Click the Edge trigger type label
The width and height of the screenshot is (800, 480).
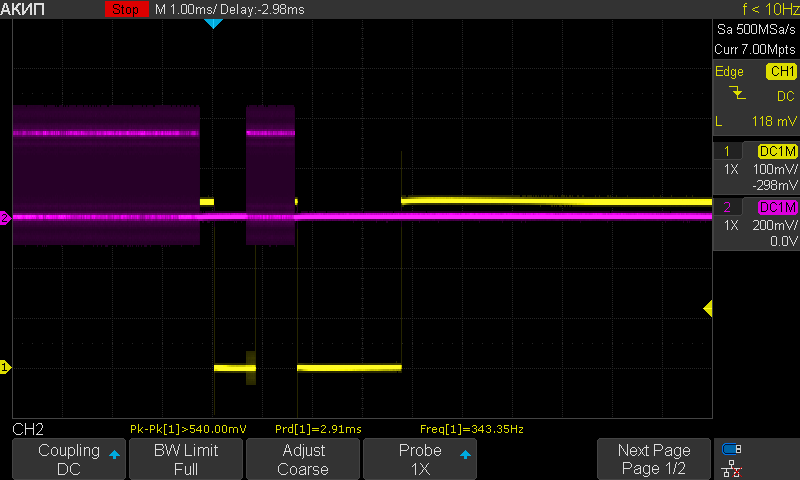click(x=729, y=72)
